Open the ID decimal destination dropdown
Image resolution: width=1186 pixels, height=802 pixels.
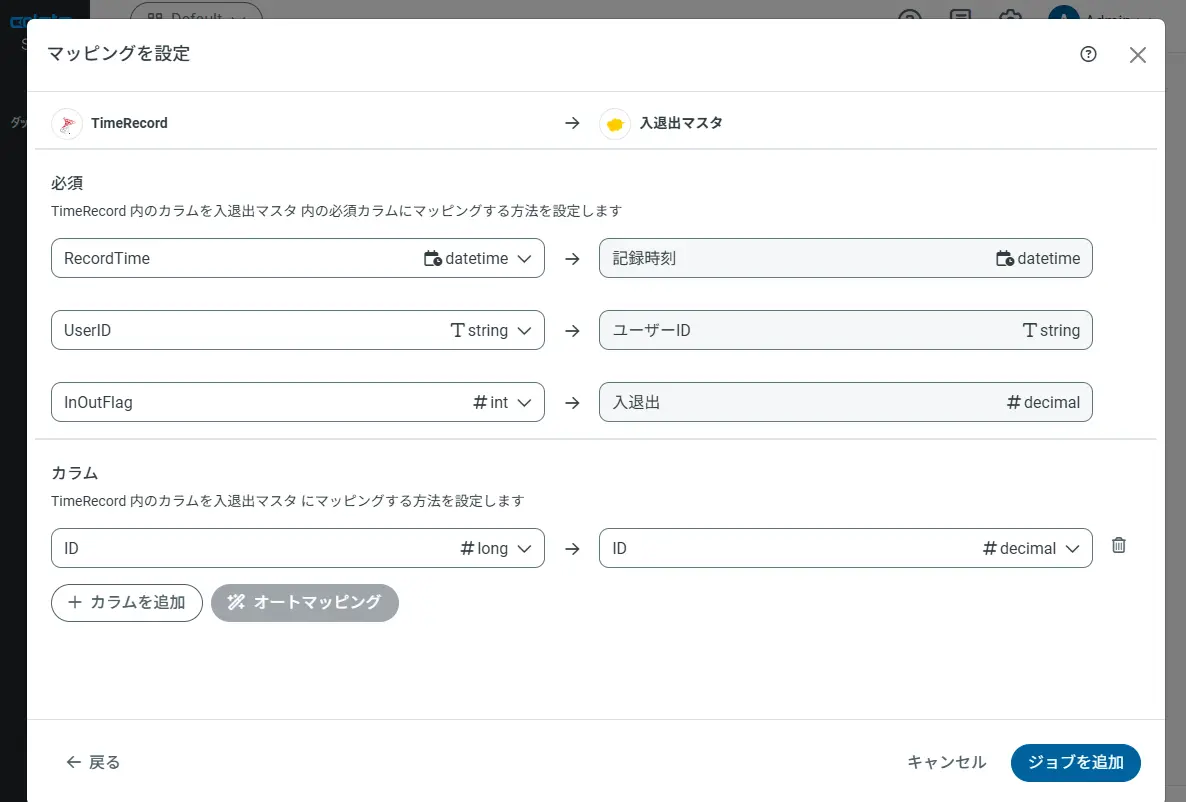[1073, 548]
